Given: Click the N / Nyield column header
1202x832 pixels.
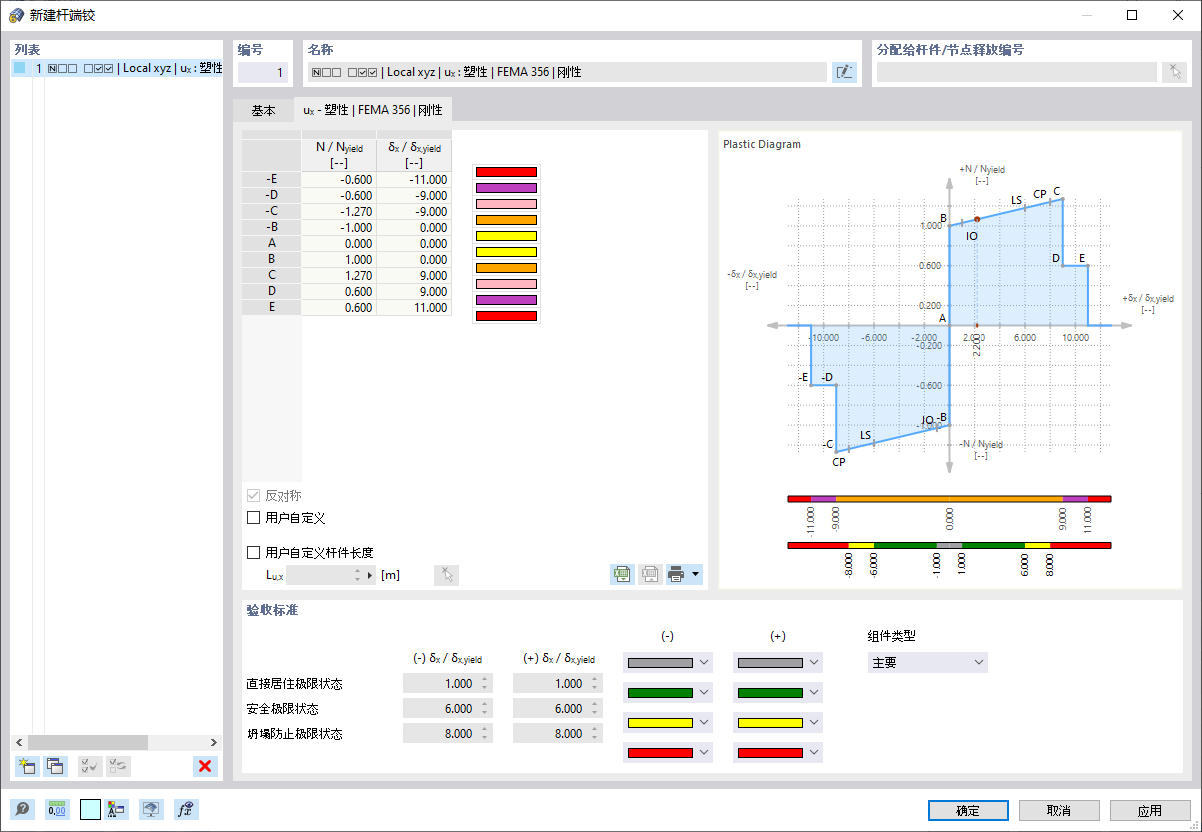Looking at the screenshot, I should coord(339,155).
